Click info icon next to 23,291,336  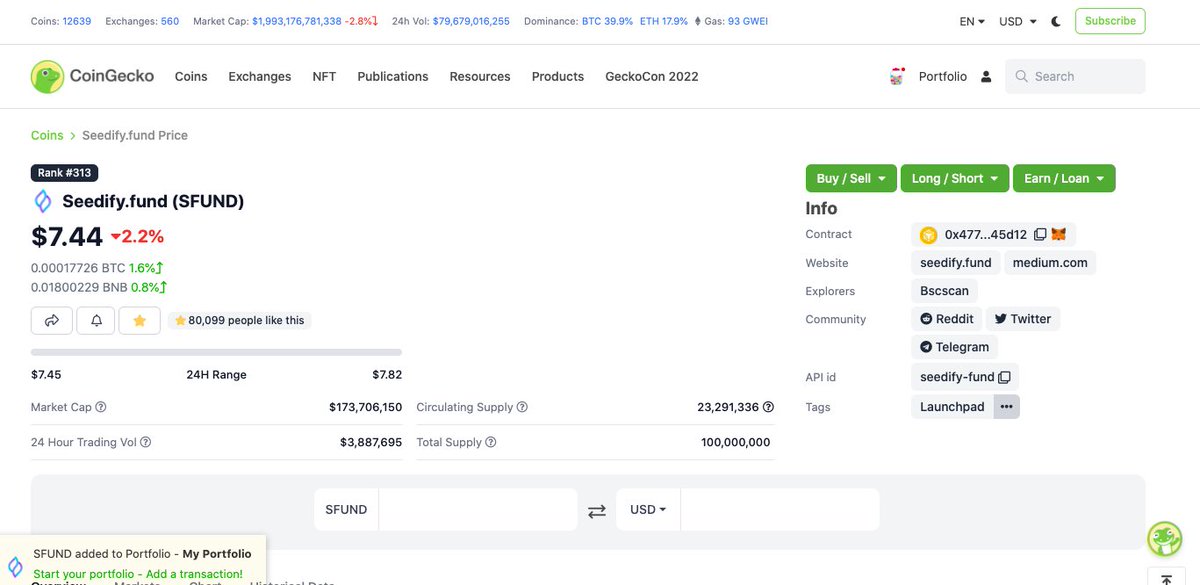coord(769,408)
